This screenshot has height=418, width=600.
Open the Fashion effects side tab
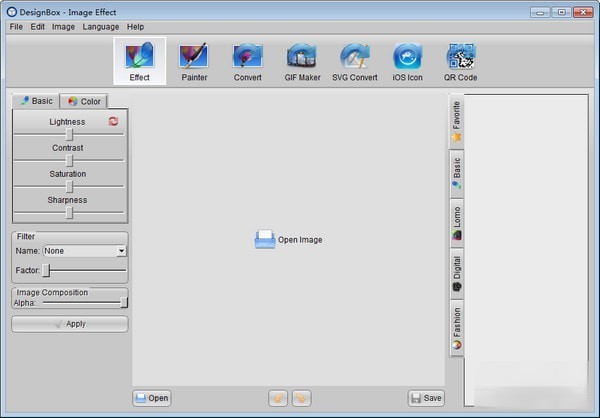(457, 328)
